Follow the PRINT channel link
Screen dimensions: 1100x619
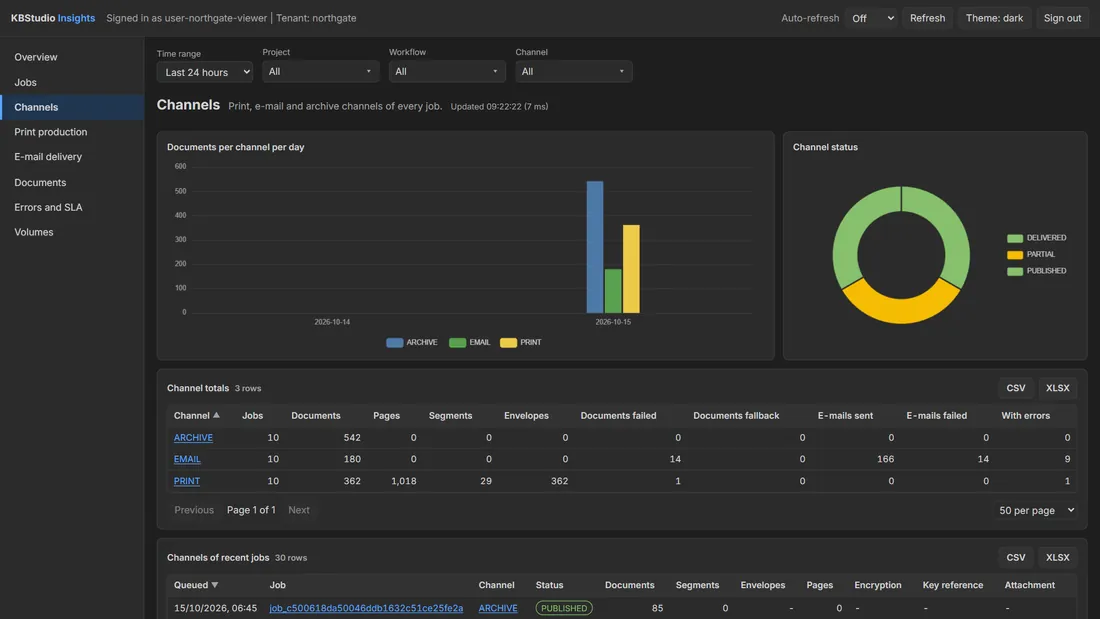coord(187,481)
